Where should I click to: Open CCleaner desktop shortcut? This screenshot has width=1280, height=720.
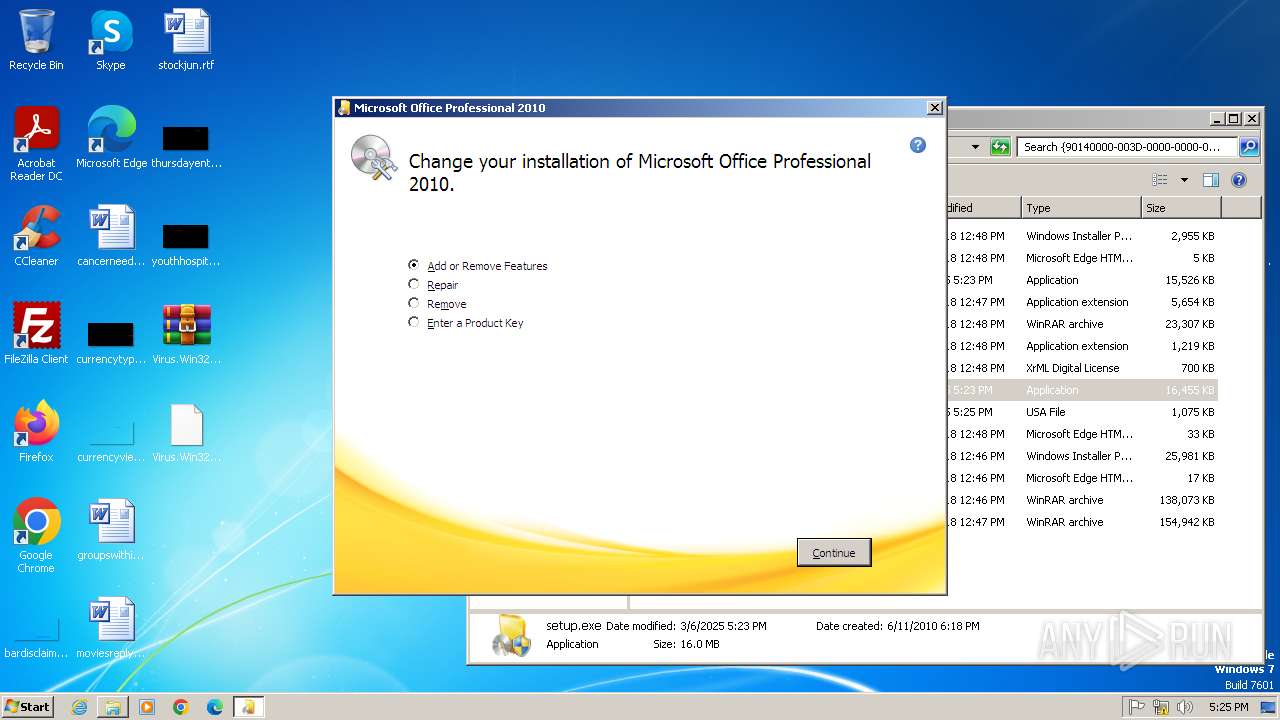click(36, 237)
